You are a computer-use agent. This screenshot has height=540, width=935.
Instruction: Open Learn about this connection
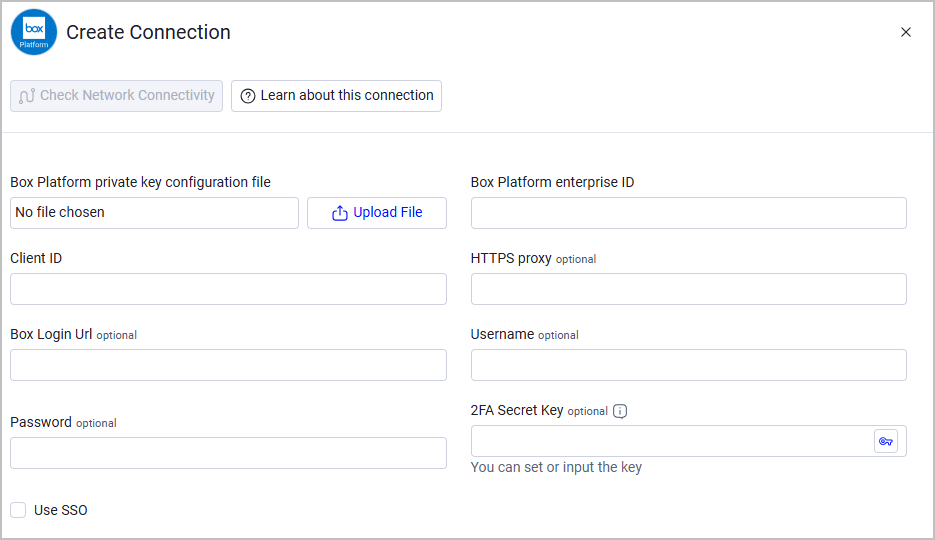click(336, 96)
